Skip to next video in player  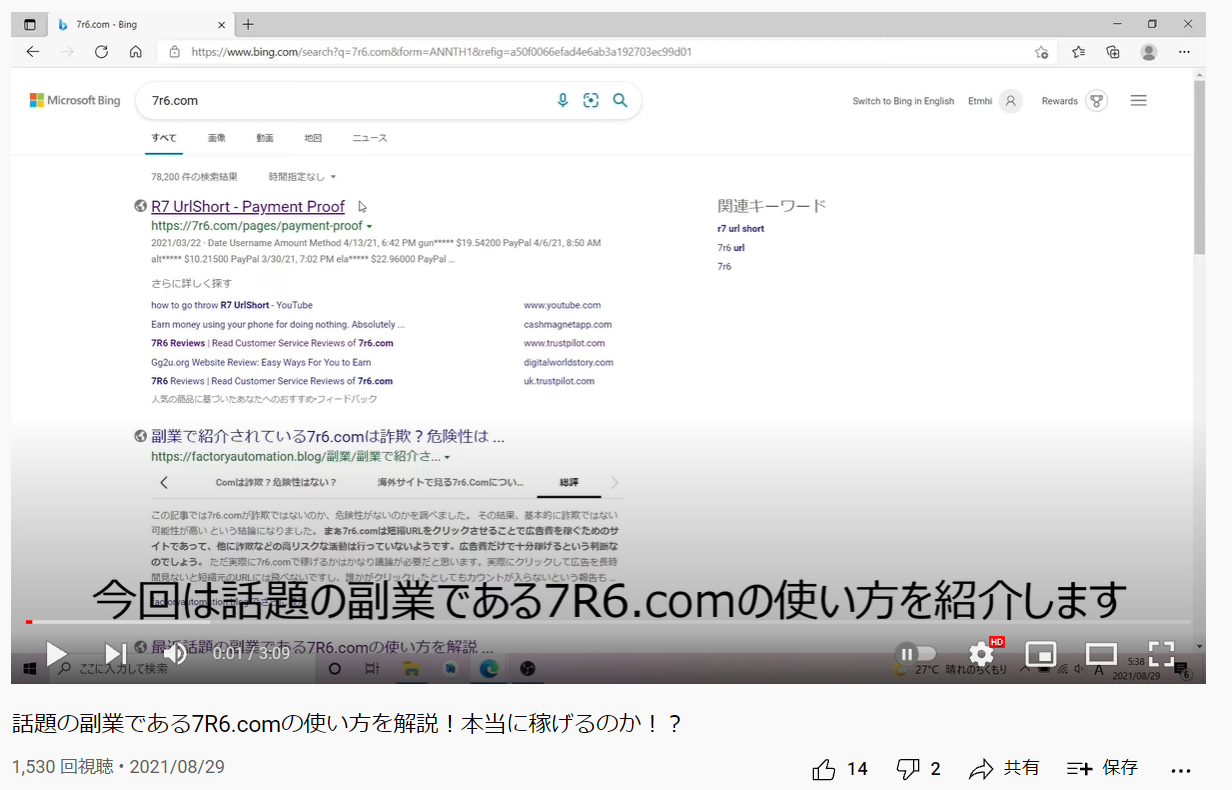pyautogui.click(x=116, y=654)
